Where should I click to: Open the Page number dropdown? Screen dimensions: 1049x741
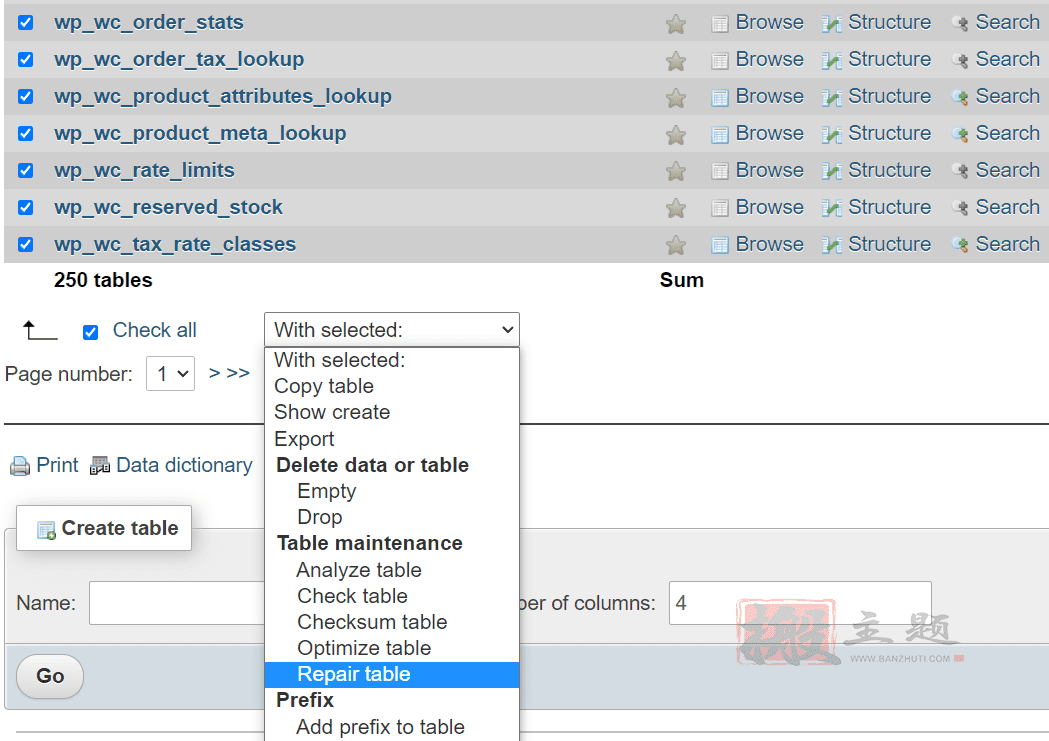171,373
